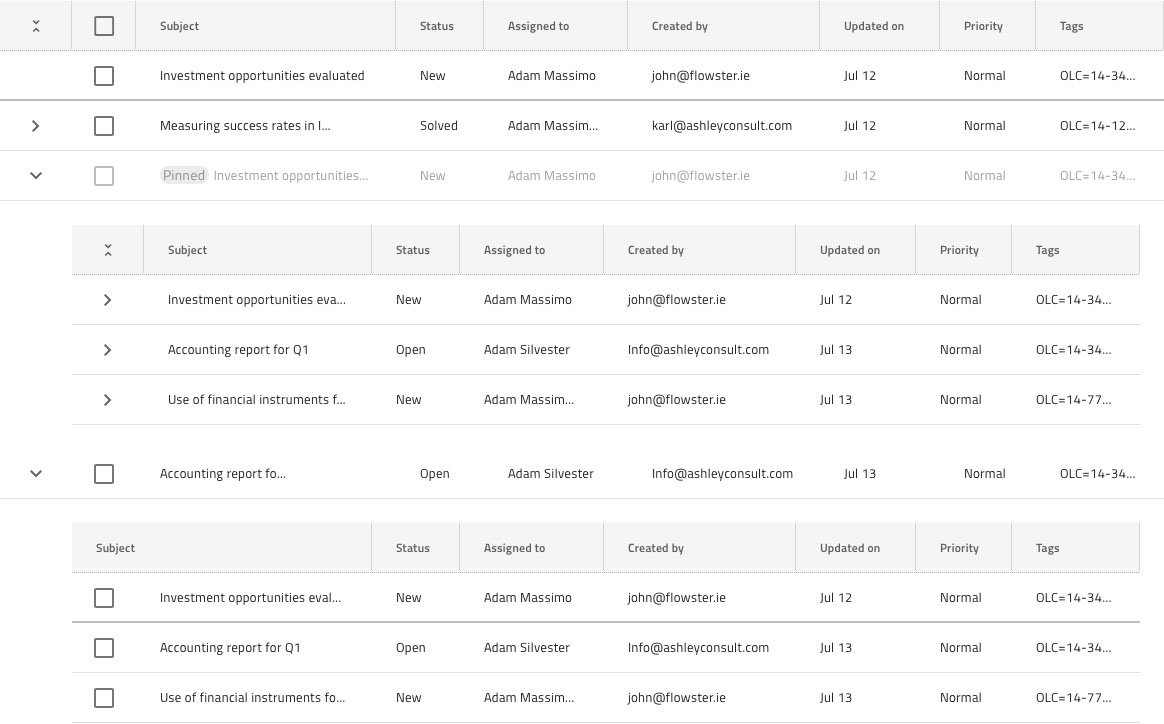The width and height of the screenshot is (1164, 724).
Task: Toggle the select-all checkbox in the main header
Action: (104, 26)
